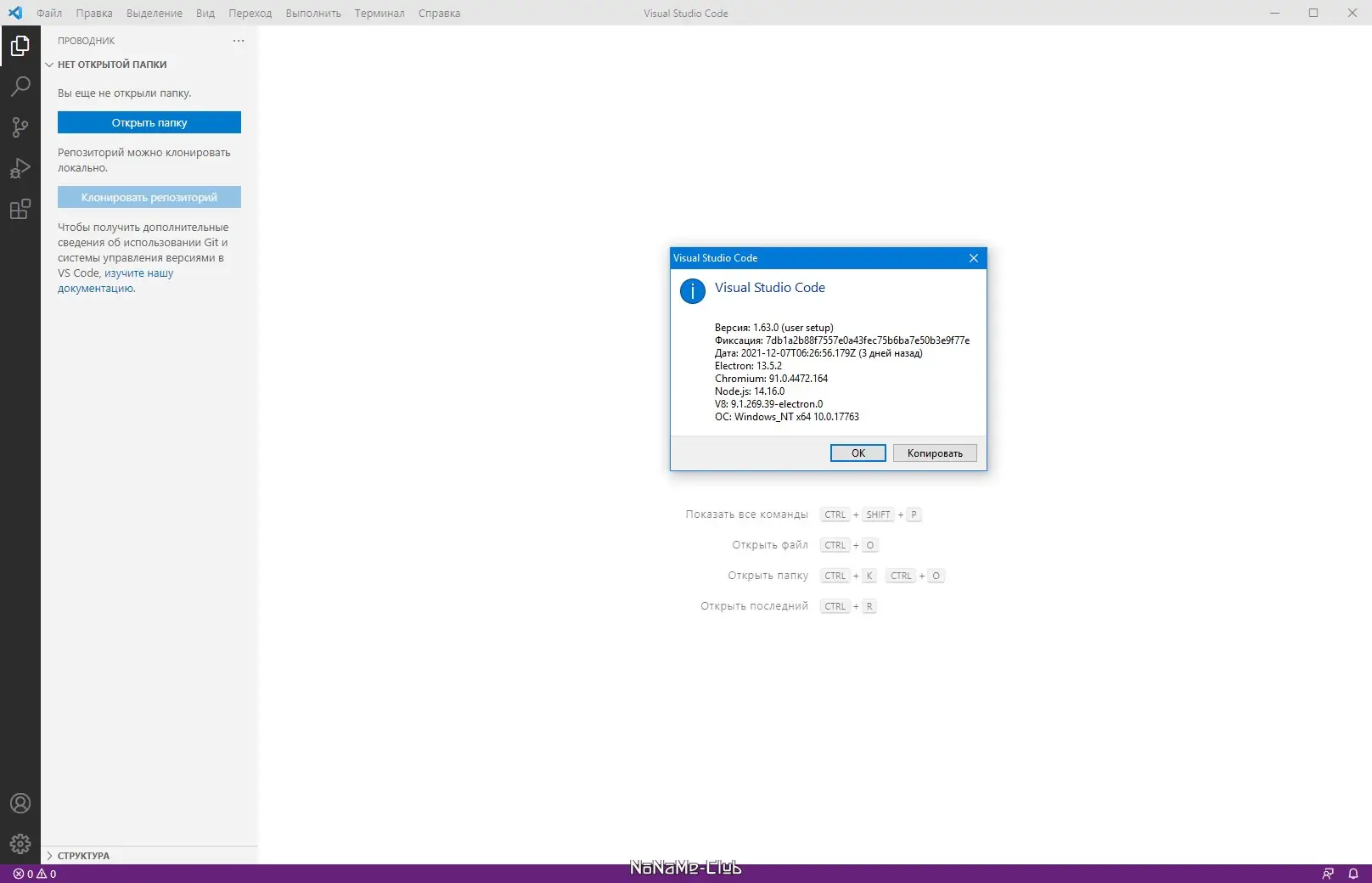This screenshot has height=883, width=1372.
Task: Open the Терминал menu
Action: point(380,13)
